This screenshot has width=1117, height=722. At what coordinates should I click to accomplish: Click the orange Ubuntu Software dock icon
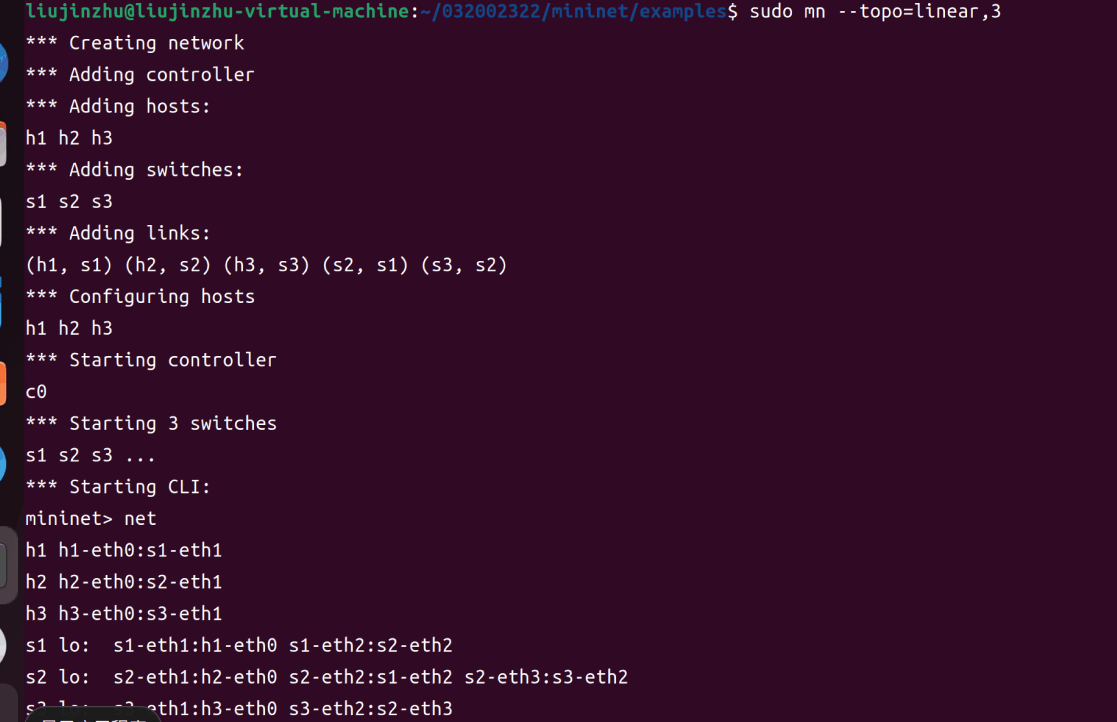coord(3,384)
